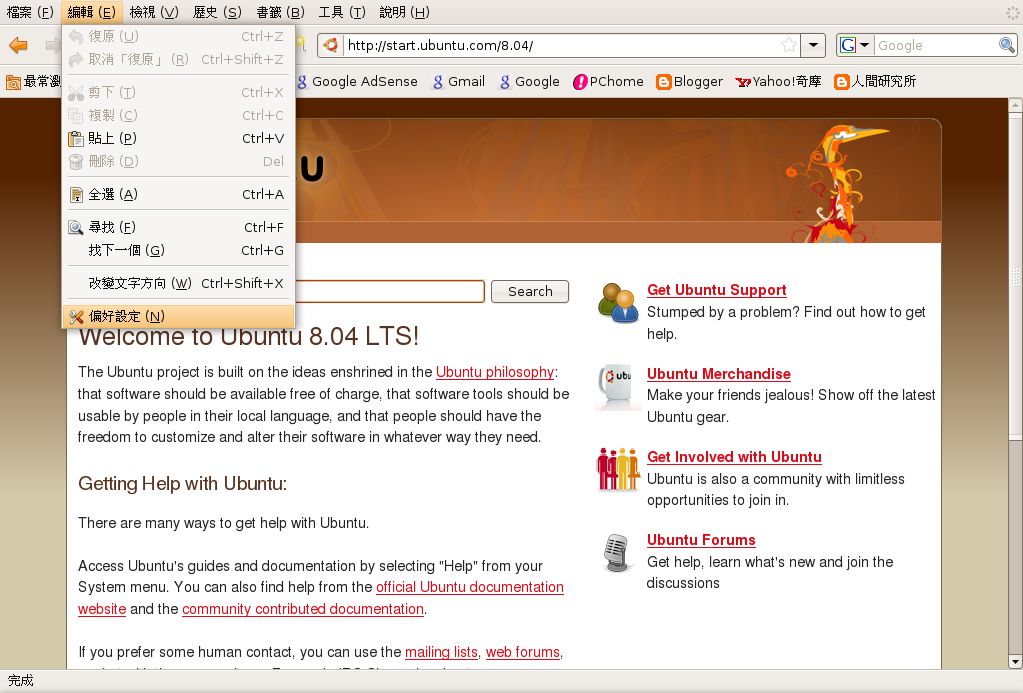Click the orange Back arrow button
This screenshot has height=693, width=1023.
[x=18, y=45]
